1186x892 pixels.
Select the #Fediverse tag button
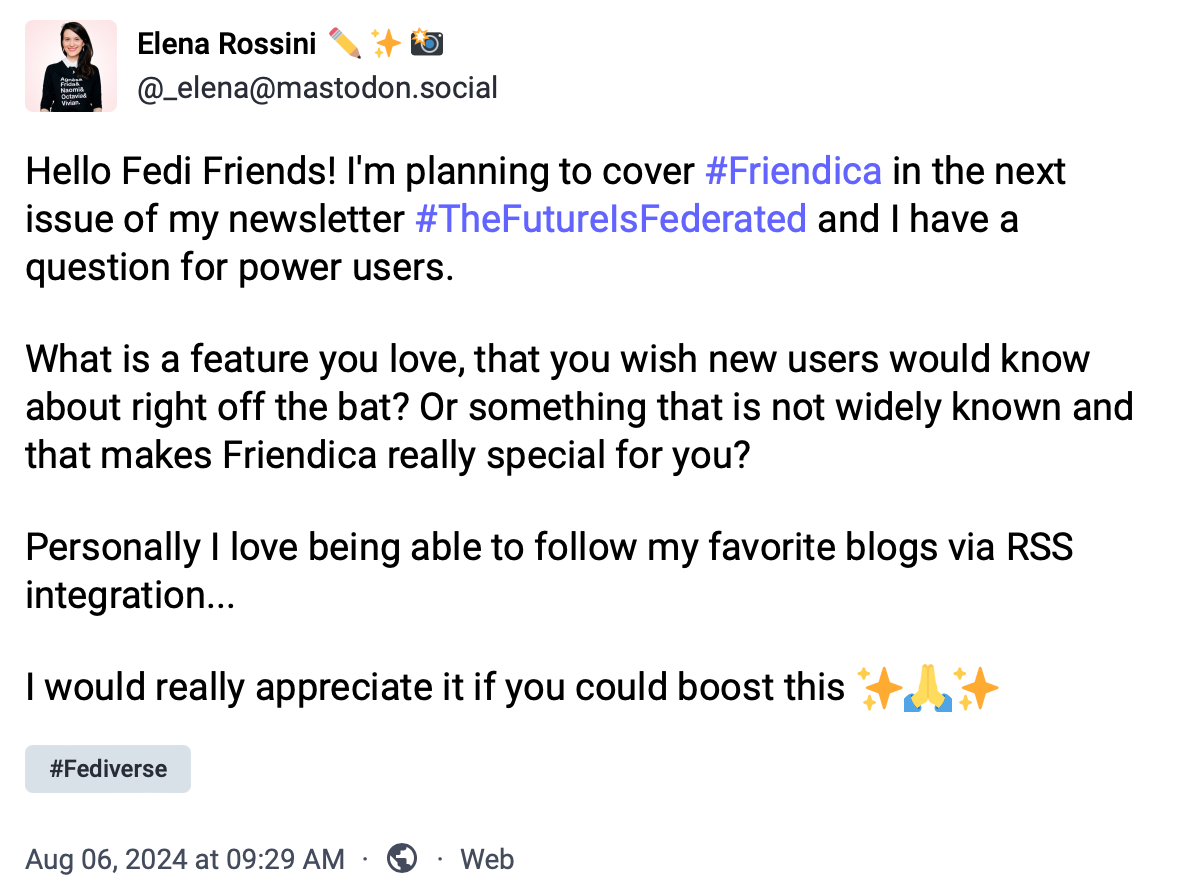click(108, 769)
